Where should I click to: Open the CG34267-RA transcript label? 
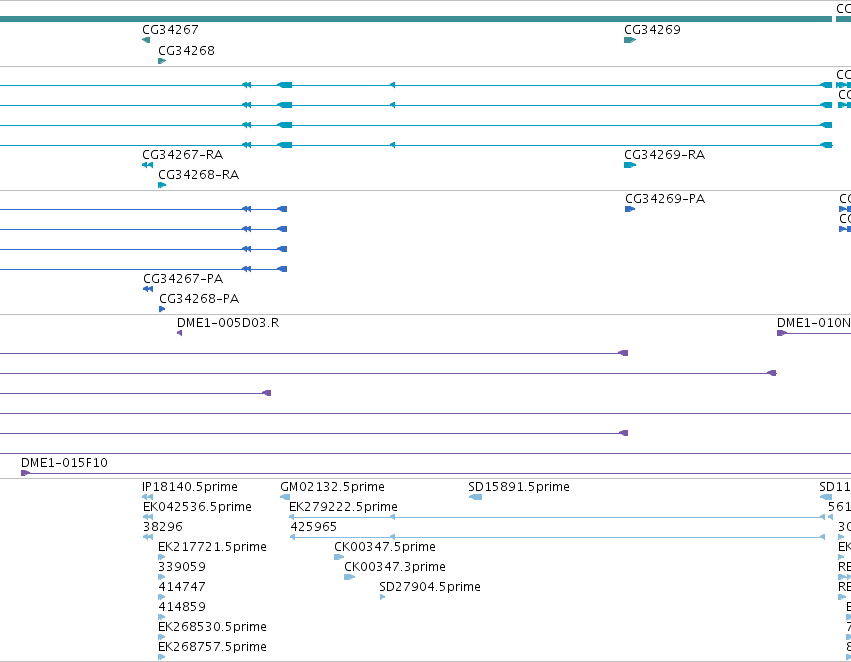coord(182,155)
